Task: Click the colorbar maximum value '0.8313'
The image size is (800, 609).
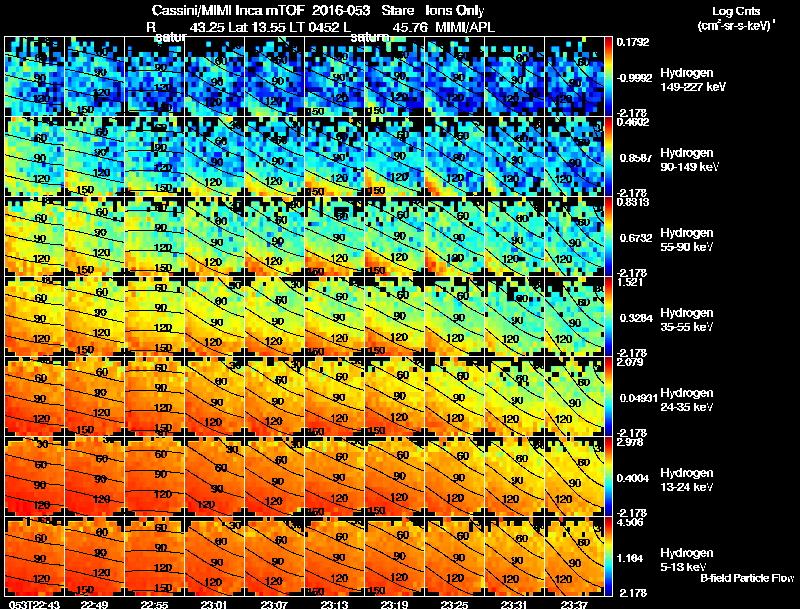Action: click(x=633, y=202)
